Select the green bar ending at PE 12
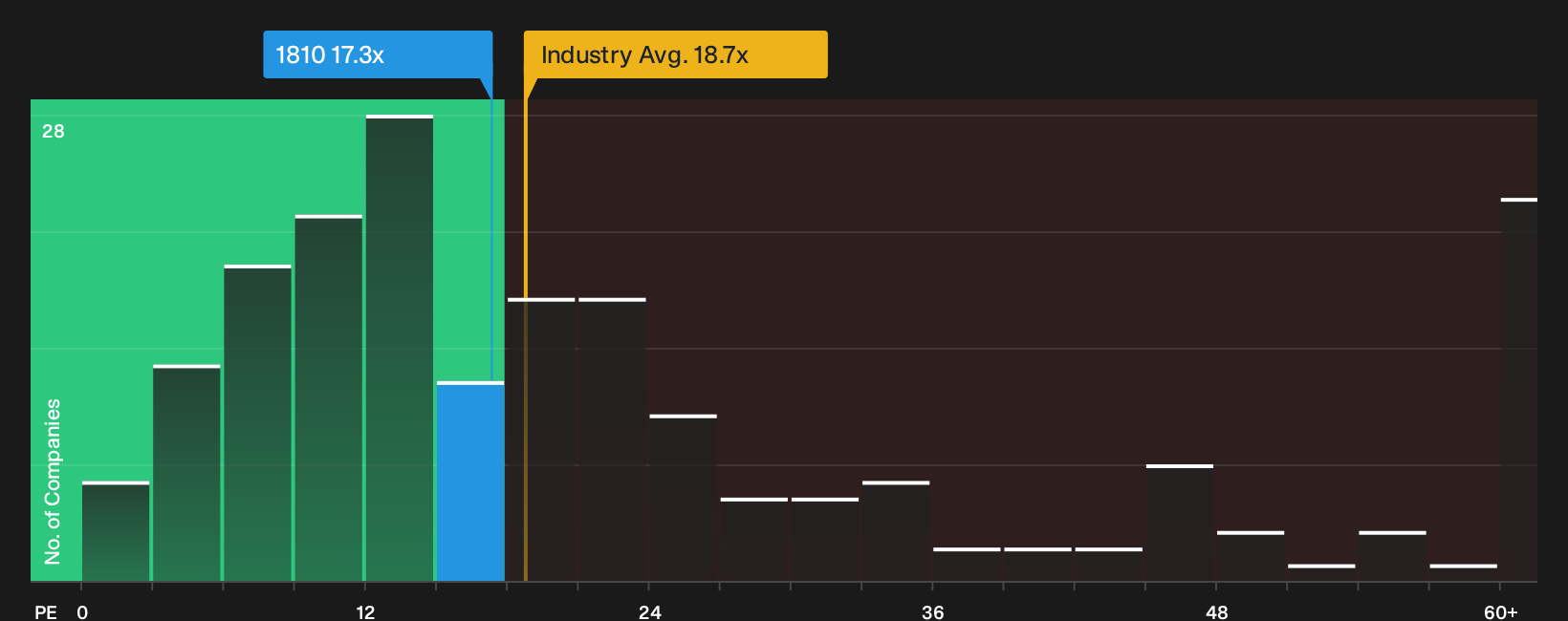This screenshot has height=621, width=1568. 329,398
